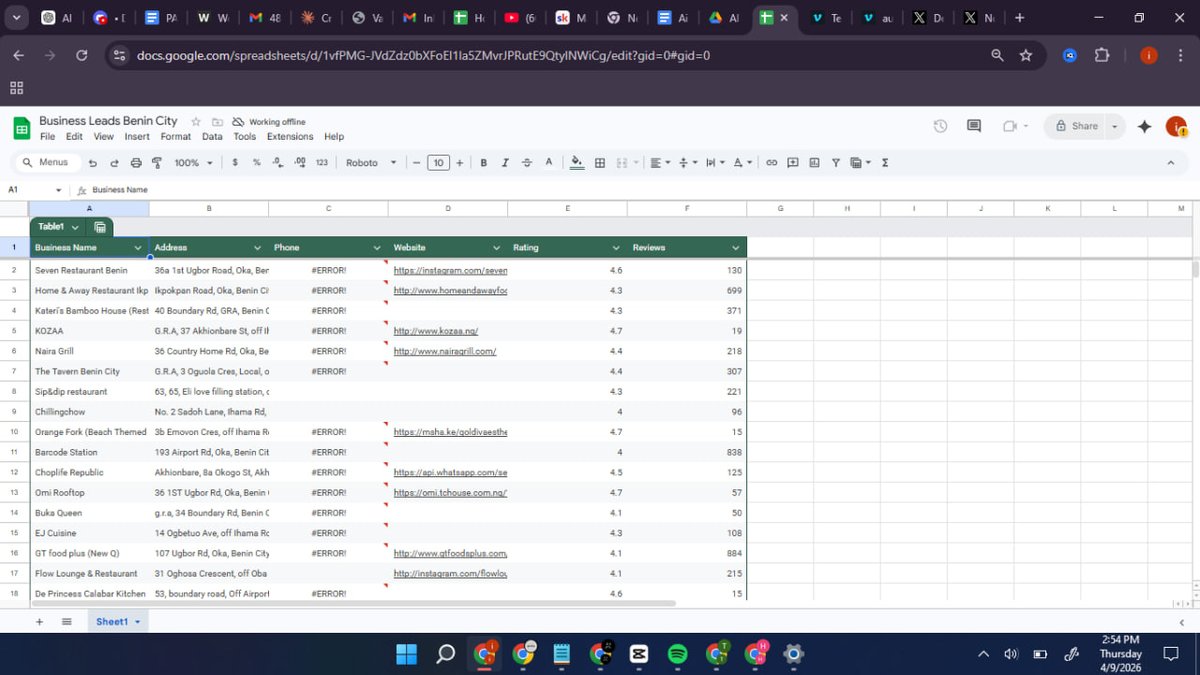Collapse the toolbar with the up chevron
1200x675 pixels.
1171,163
